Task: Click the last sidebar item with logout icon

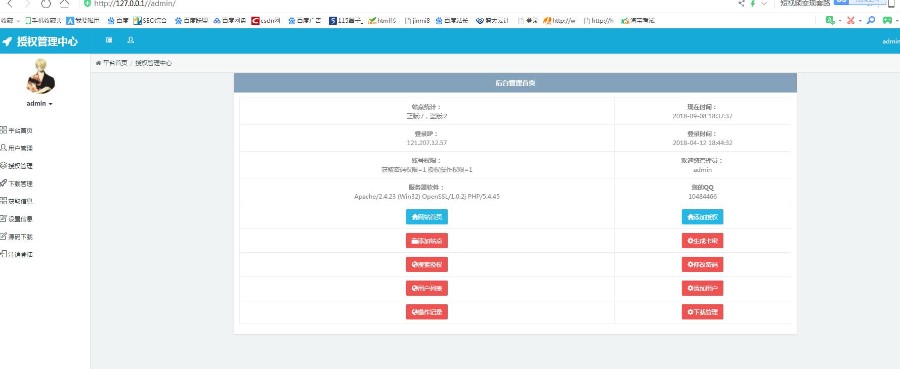Action: point(17,254)
